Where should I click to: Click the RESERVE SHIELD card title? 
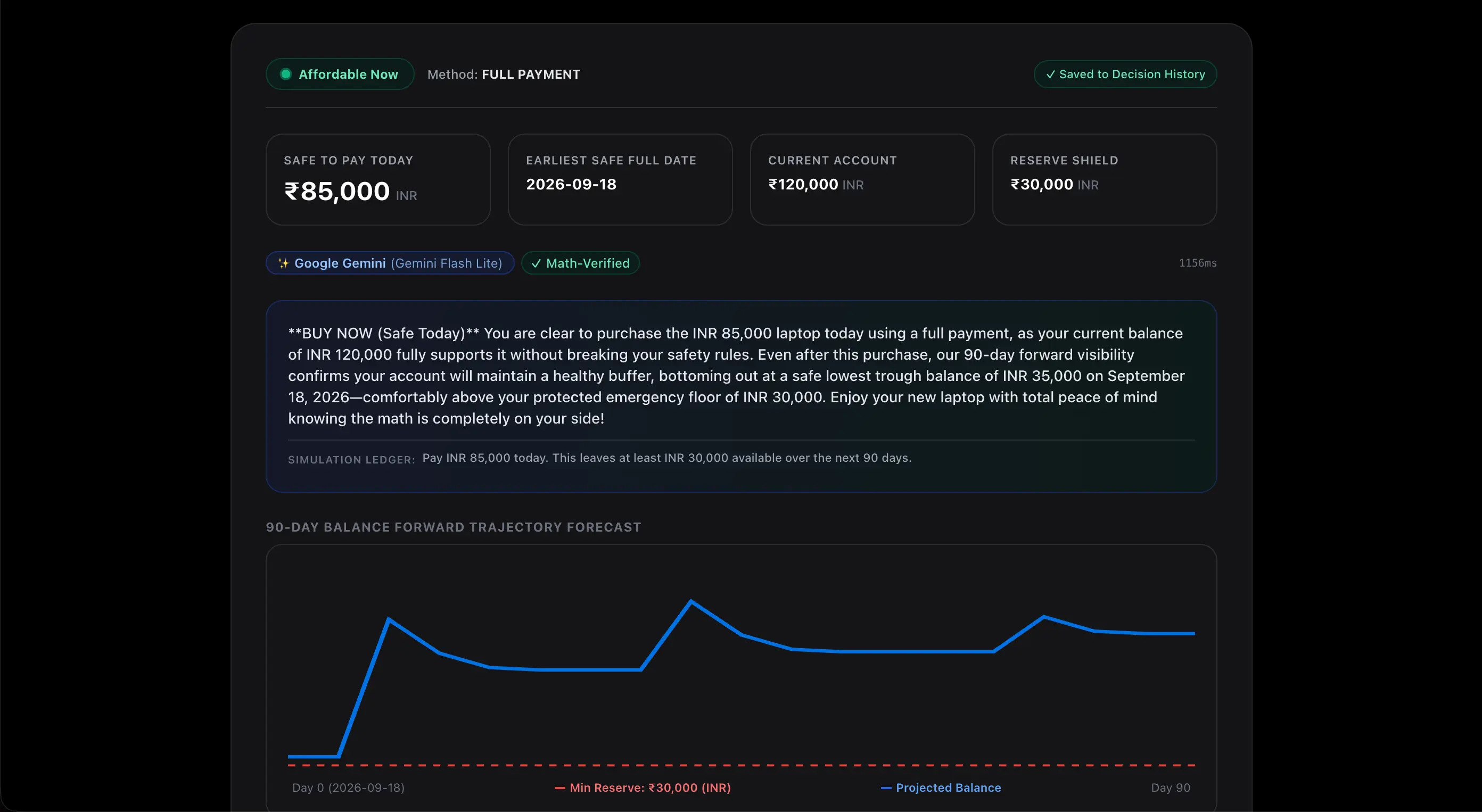[1064, 161]
